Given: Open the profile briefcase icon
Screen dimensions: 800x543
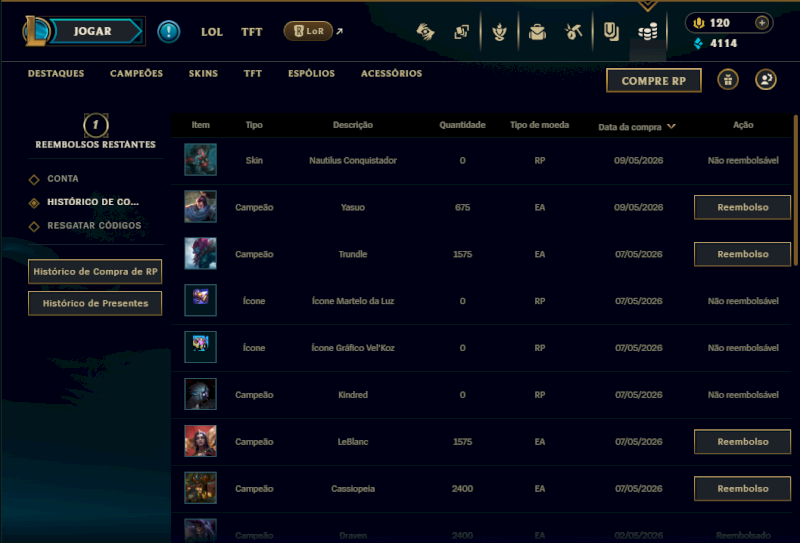Looking at the screenshot, I should 537,32.
